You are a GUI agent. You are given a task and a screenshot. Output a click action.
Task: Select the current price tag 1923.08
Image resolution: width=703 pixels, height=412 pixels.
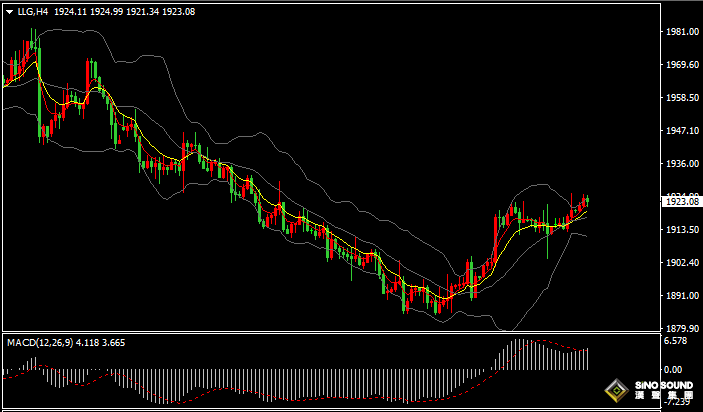680,201
